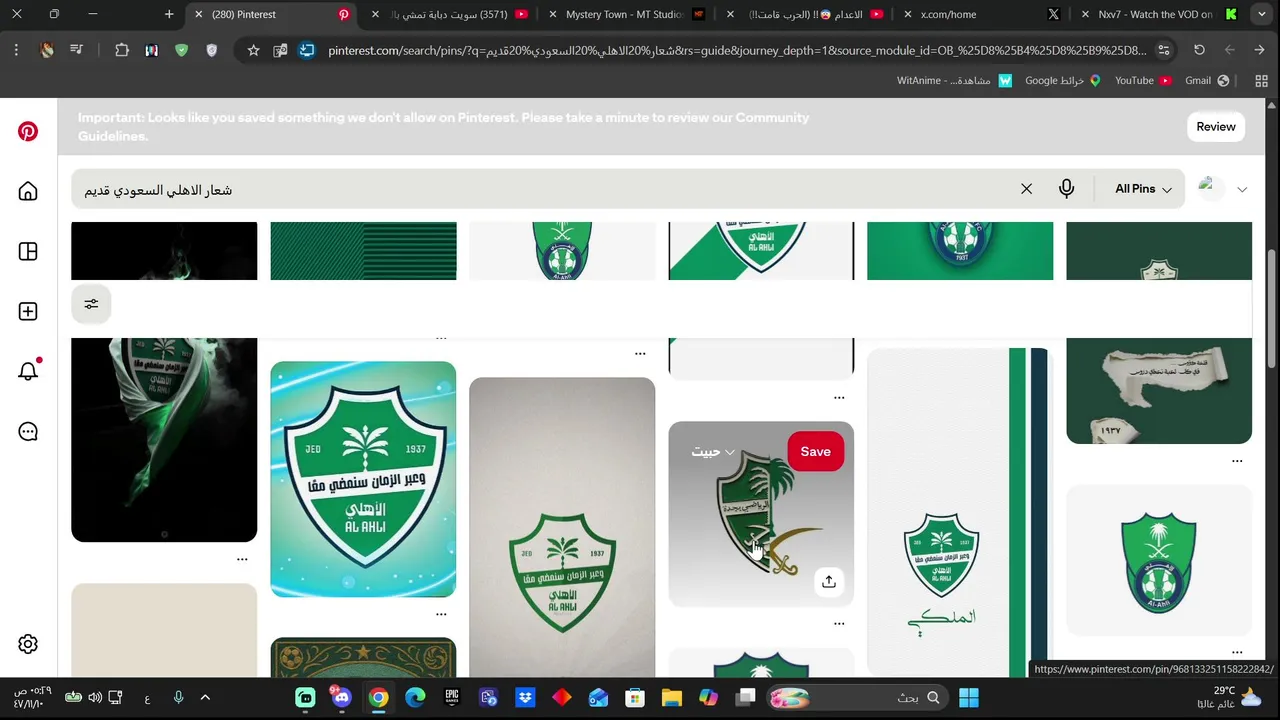Open Dropbox from the taskbar

pos(525,697)
